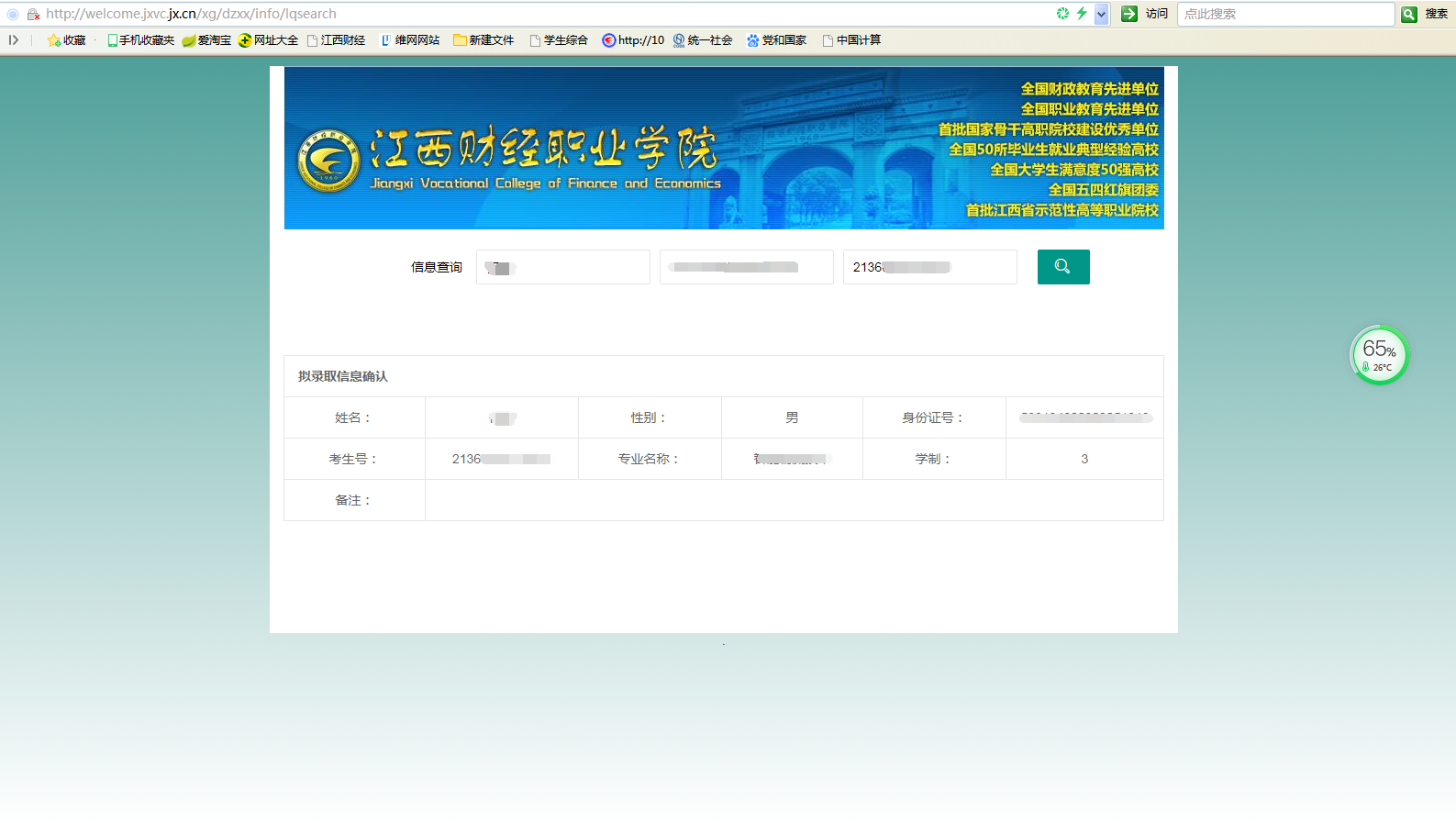
Task: Click the green arrow 访问 go button
Action: (x=1129, y=14)
